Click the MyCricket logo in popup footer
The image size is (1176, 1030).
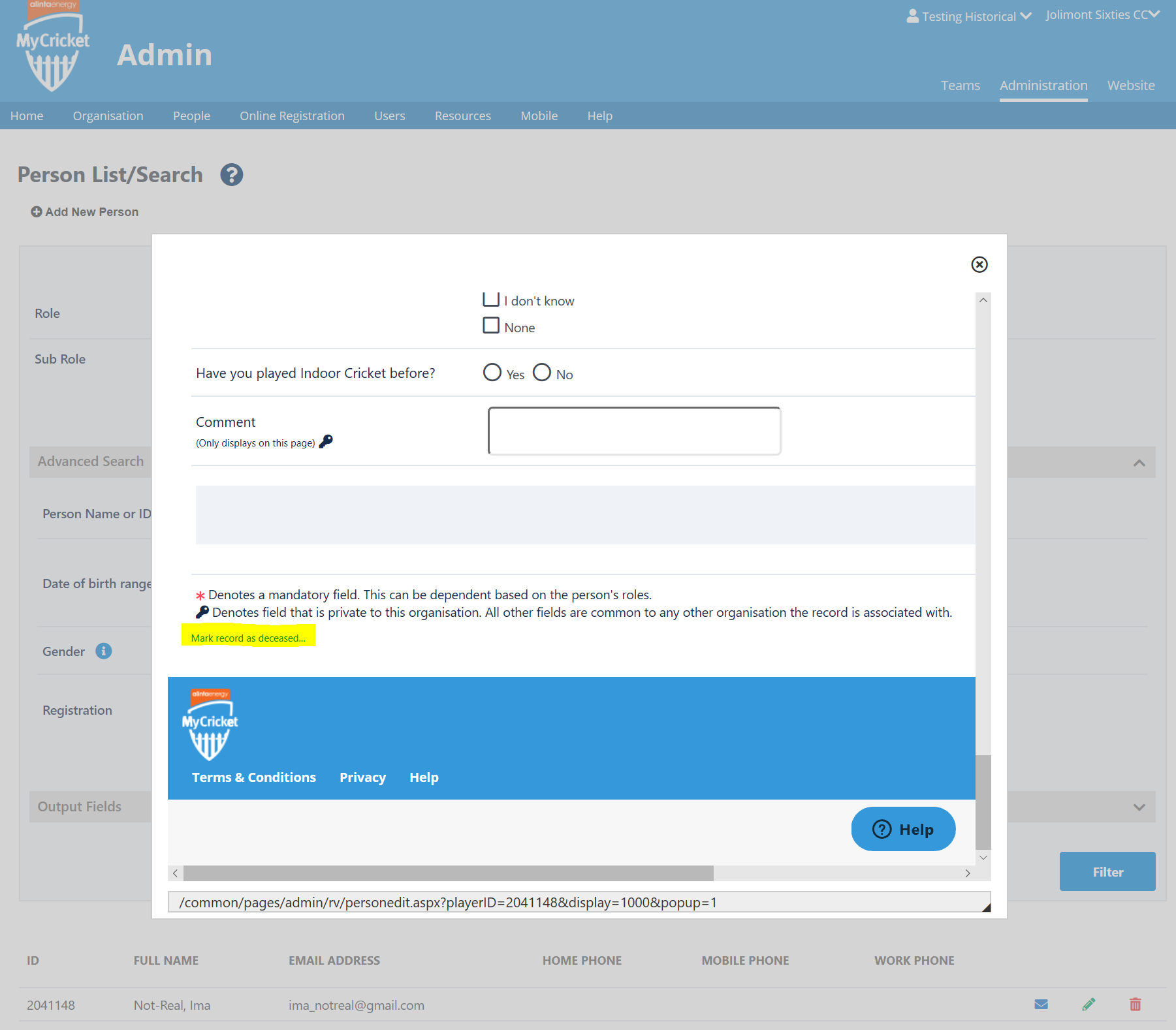point(210,726)
